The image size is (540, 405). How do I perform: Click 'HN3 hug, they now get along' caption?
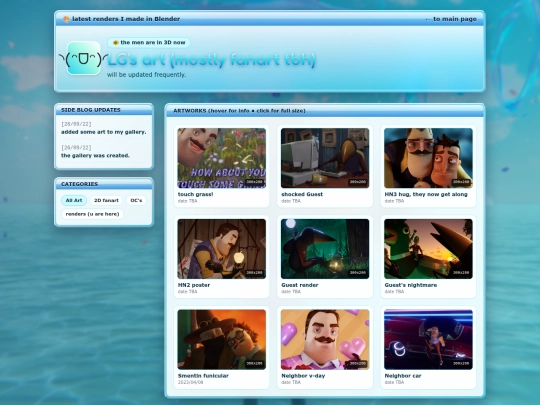point(426,194)
